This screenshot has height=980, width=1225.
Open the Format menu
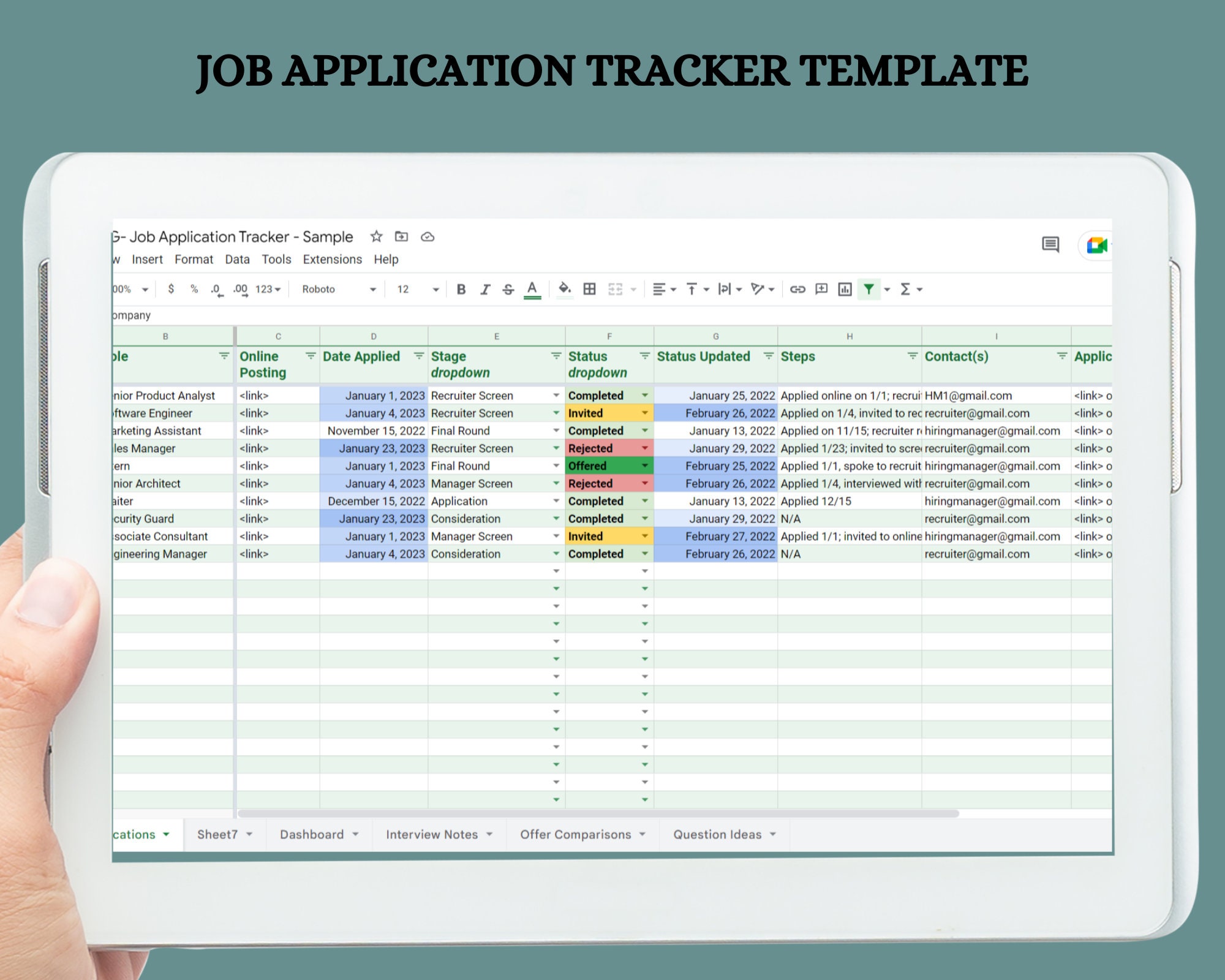tap(194, 259)
